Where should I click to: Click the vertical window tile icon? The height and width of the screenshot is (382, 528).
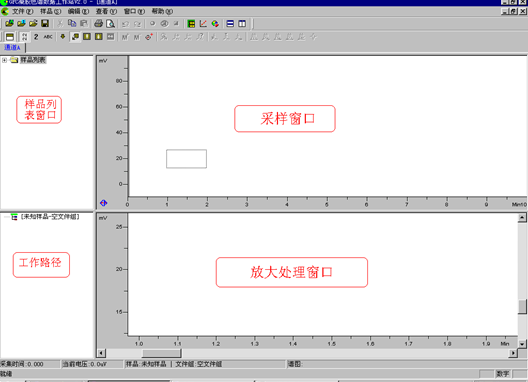(242, 24)
